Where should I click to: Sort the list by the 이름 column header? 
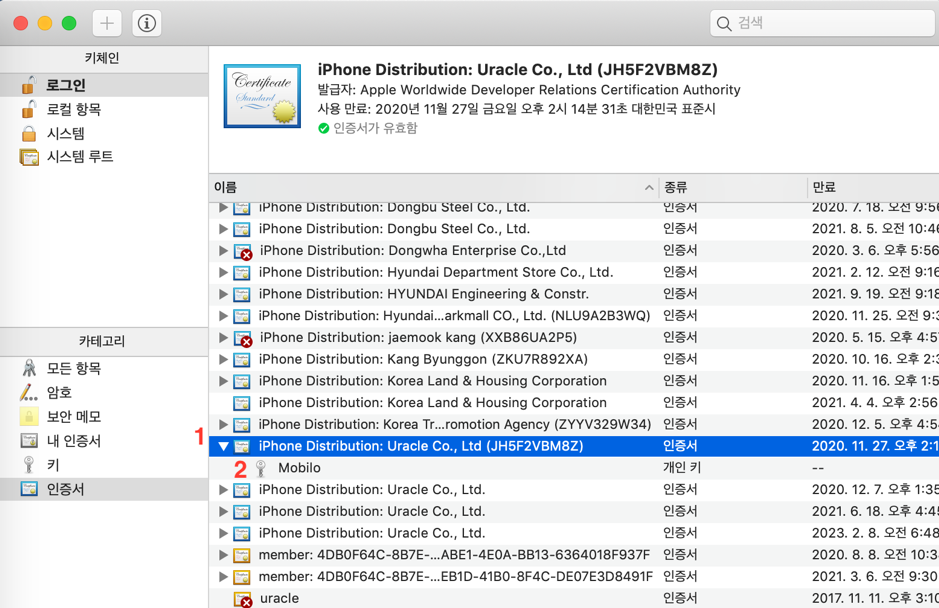pos(434,187)
